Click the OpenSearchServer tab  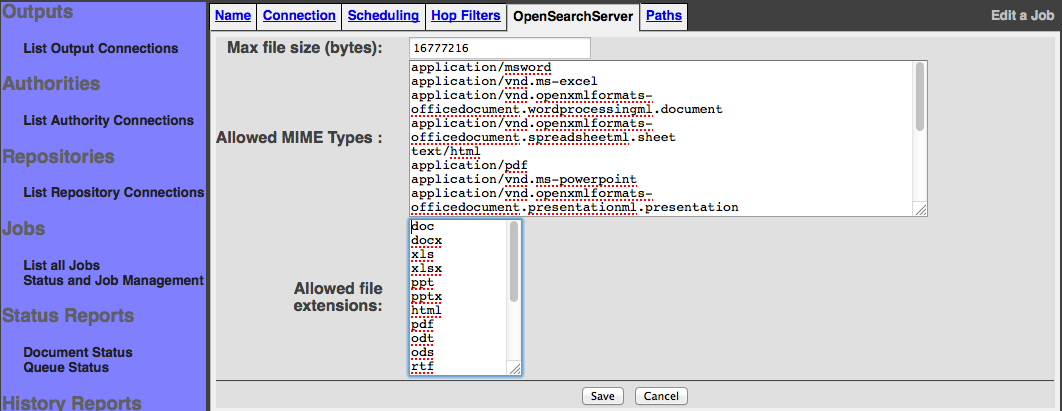point(572,16)
